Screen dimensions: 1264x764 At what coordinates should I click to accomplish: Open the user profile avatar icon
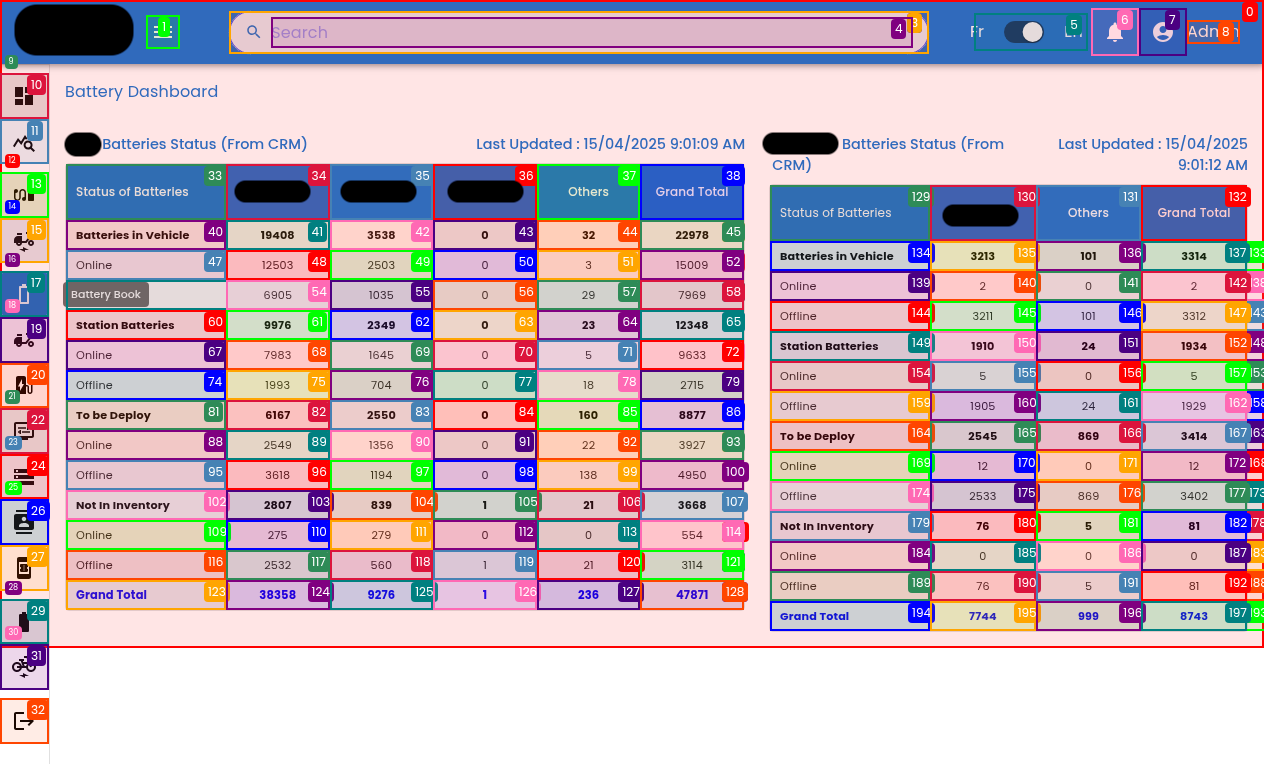pos(1162,32)
